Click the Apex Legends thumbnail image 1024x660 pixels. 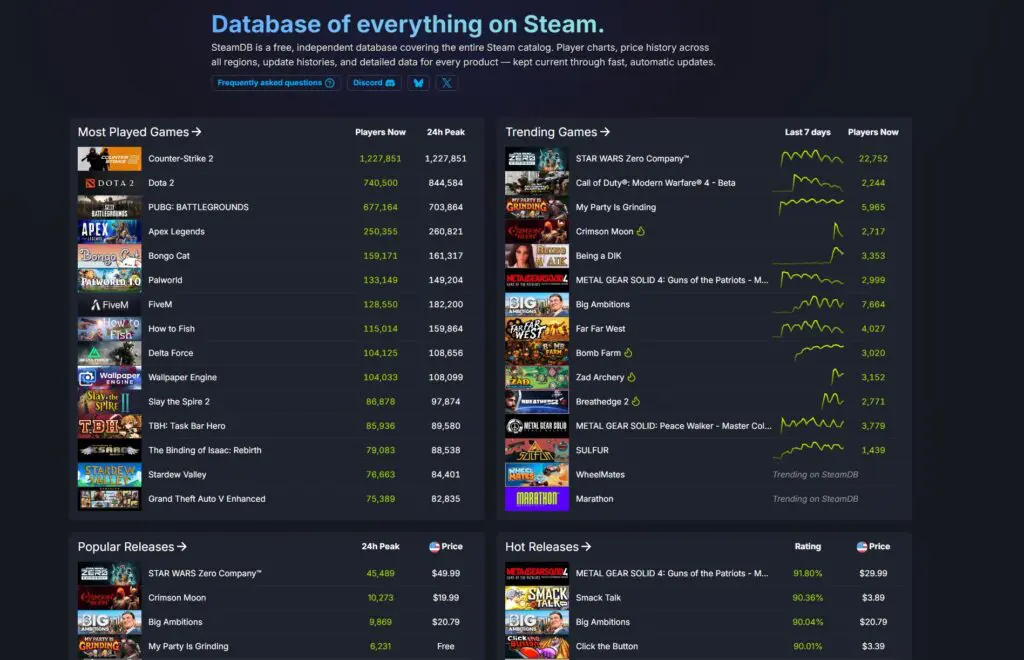click(109, 231)
